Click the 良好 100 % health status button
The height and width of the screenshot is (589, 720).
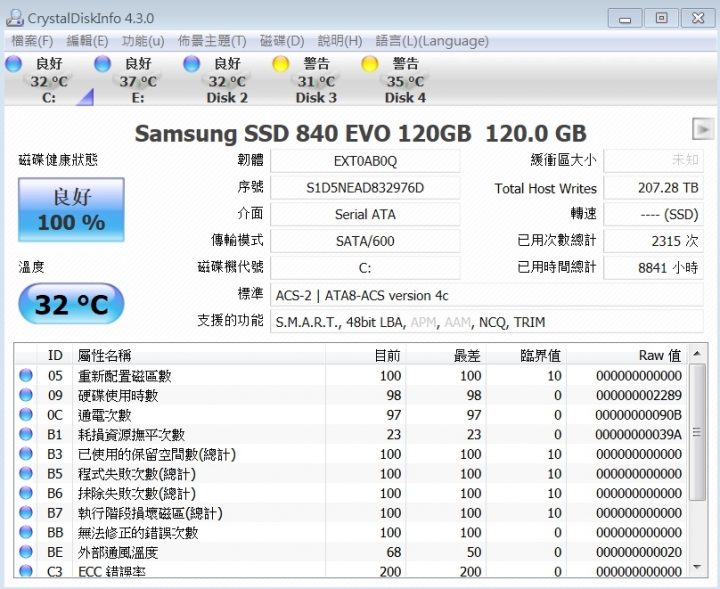(71, 210)
